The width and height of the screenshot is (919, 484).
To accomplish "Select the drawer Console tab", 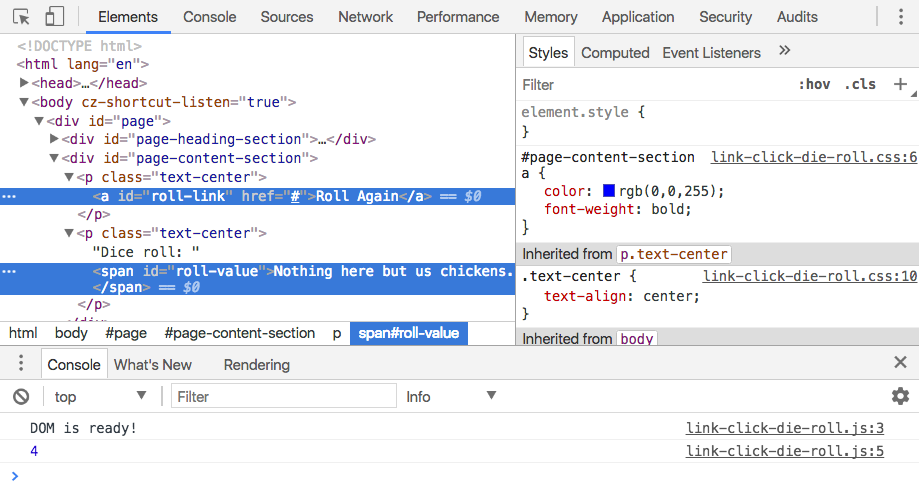I will (x=74, y=364).
